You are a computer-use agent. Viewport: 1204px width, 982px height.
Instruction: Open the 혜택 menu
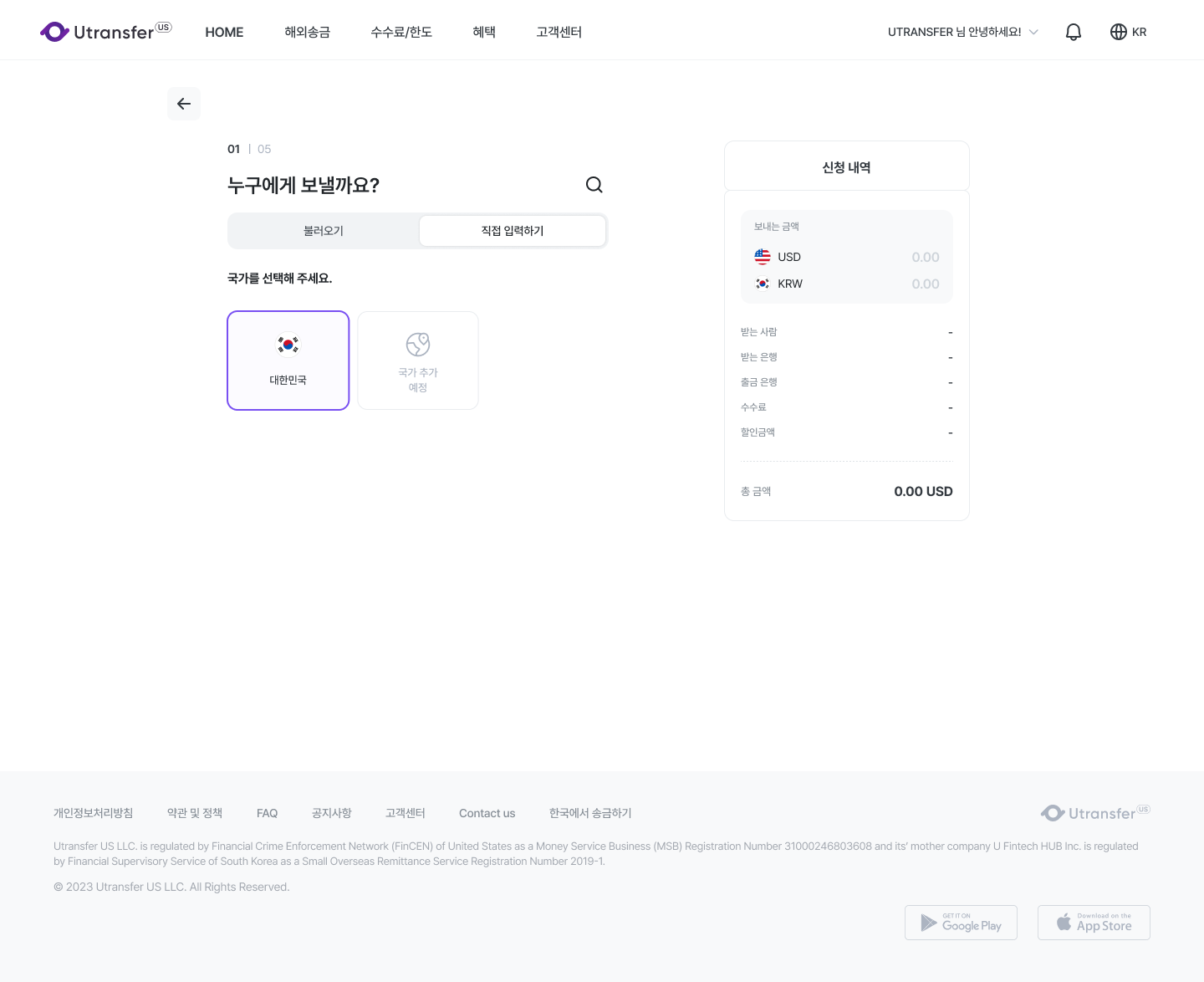click(484, 32)
